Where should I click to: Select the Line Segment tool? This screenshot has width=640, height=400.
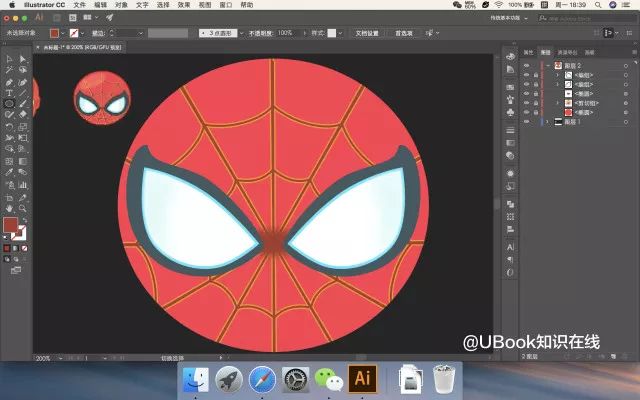coord(23,93)
